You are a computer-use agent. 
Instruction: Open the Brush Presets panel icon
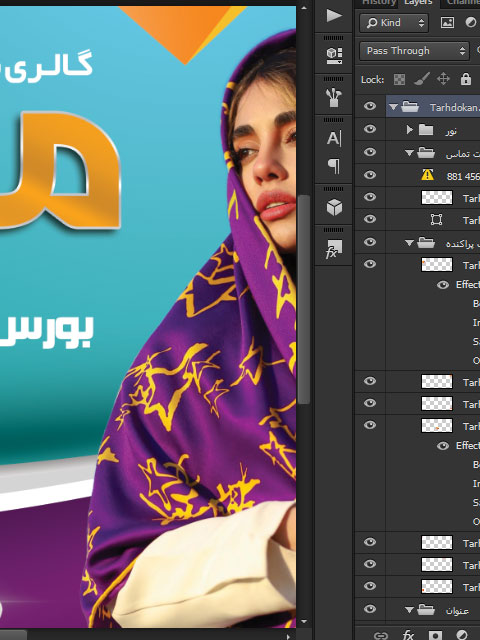click(334, 97)
